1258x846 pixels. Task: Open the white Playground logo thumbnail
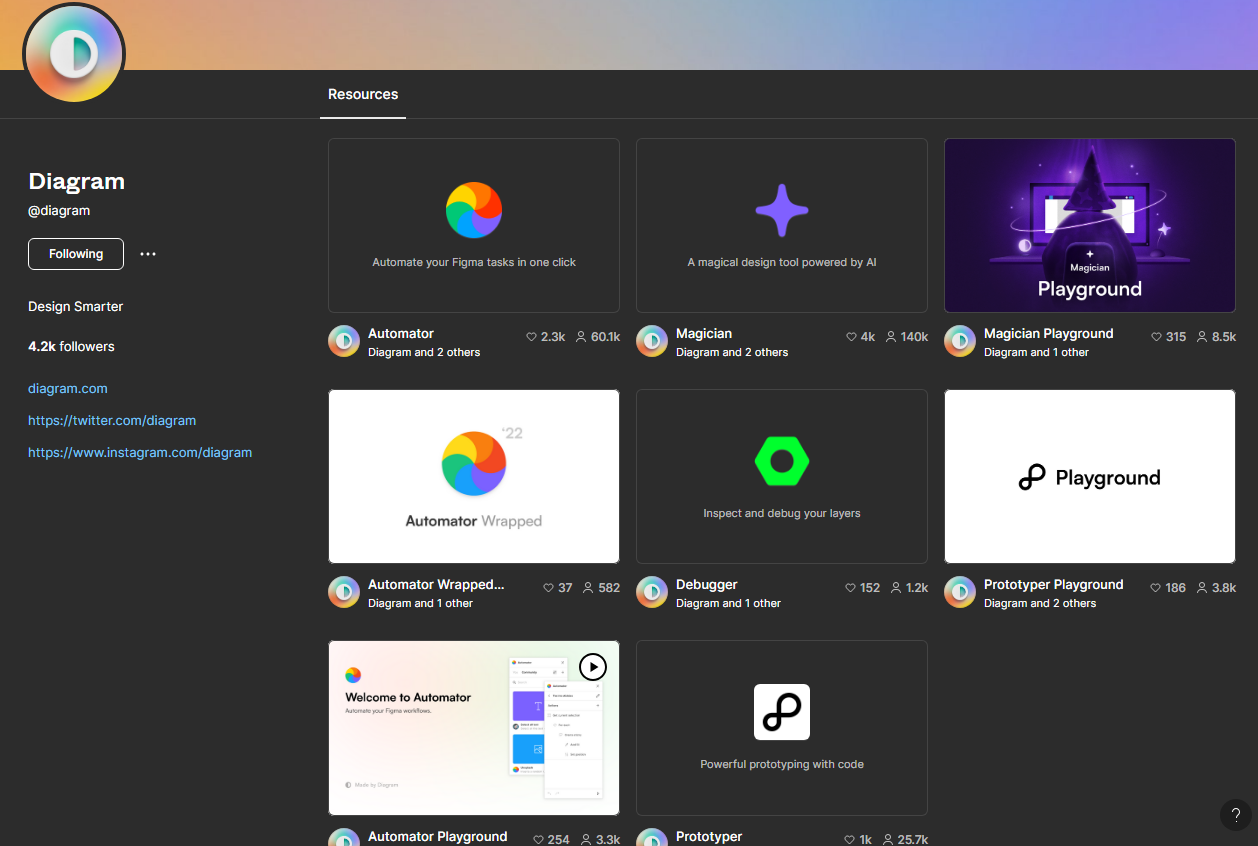pyautogui.click(x=1090, y=476)
